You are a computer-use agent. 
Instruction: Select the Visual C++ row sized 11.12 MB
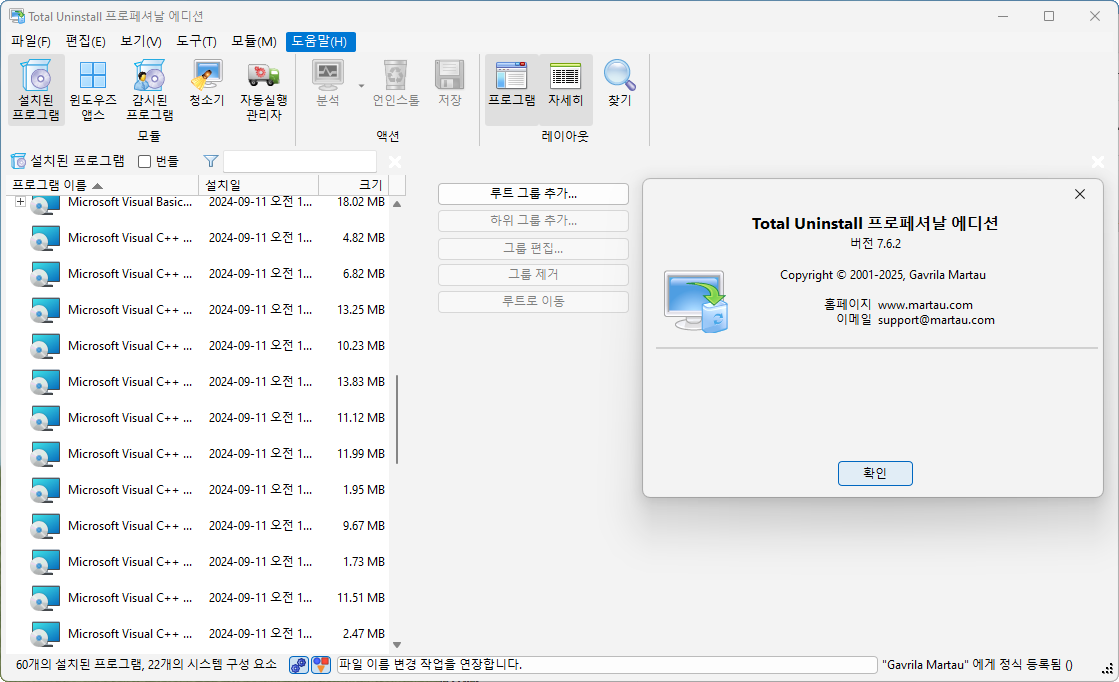coord(198,418)
